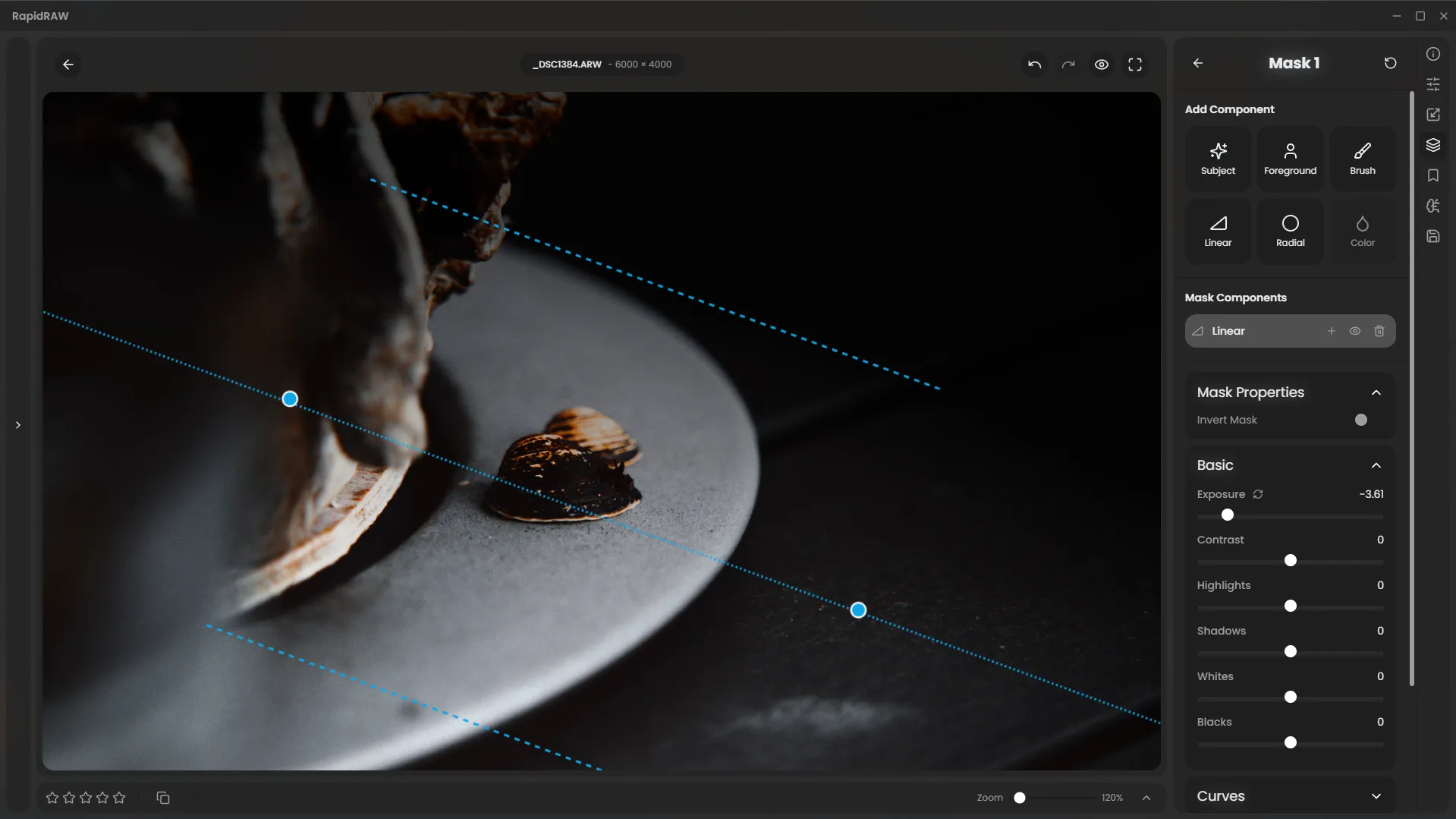Add a Subject mask component
The image size is (1456, 819).
1218,159
